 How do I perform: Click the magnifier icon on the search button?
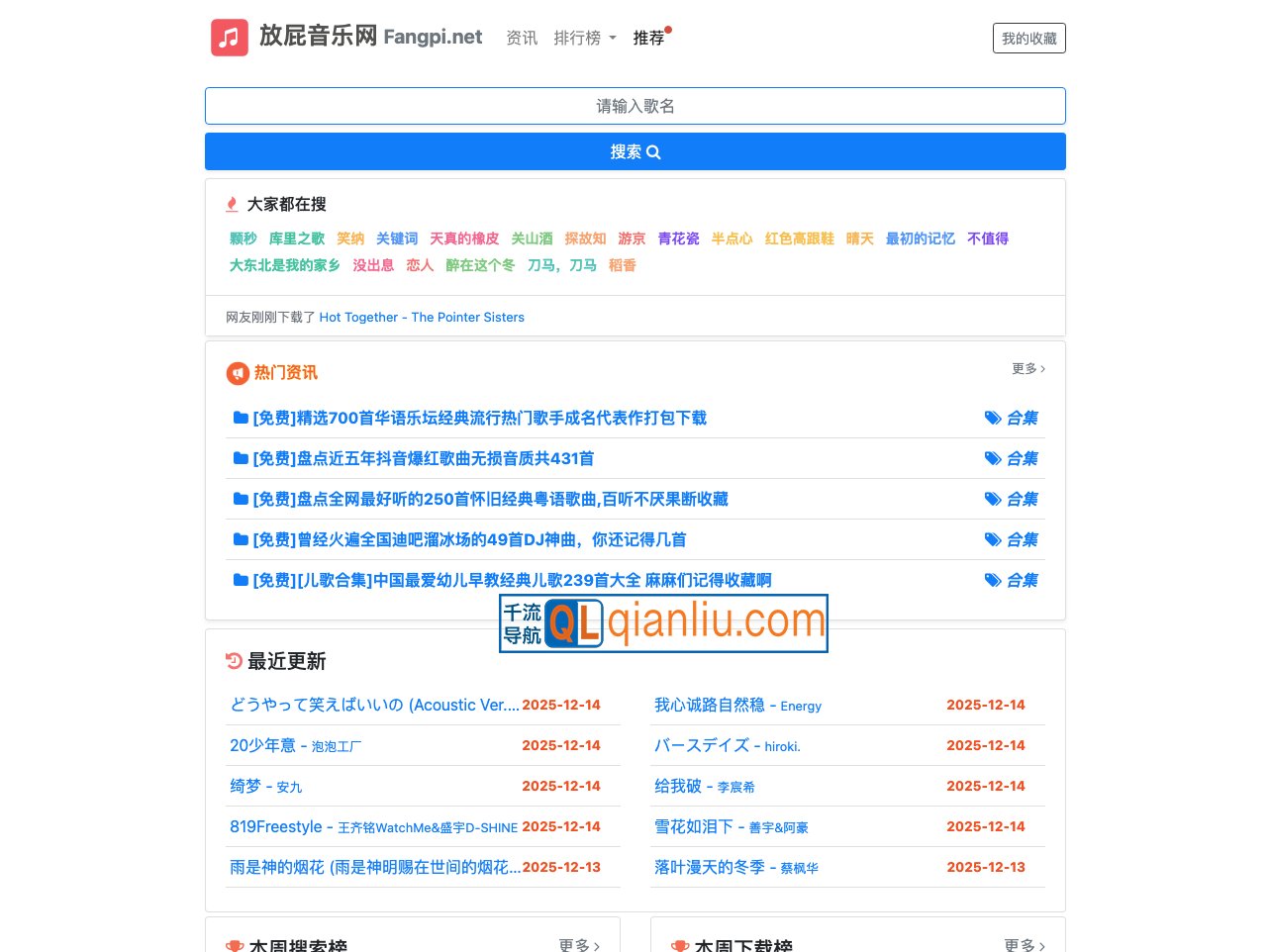click(653, 151)
